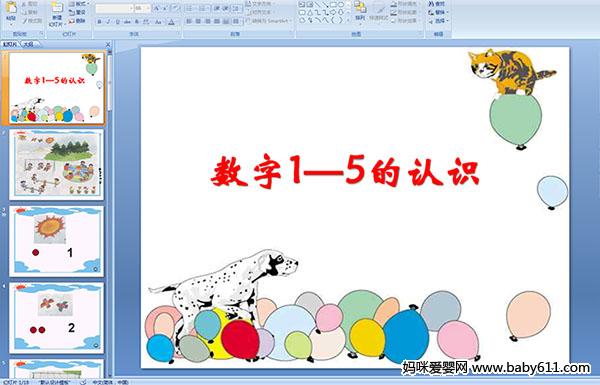Image resolution: width=600 pixels, height=385 pixels.
Task: Toggle Italic formatting
Action: tap(108, 22)
